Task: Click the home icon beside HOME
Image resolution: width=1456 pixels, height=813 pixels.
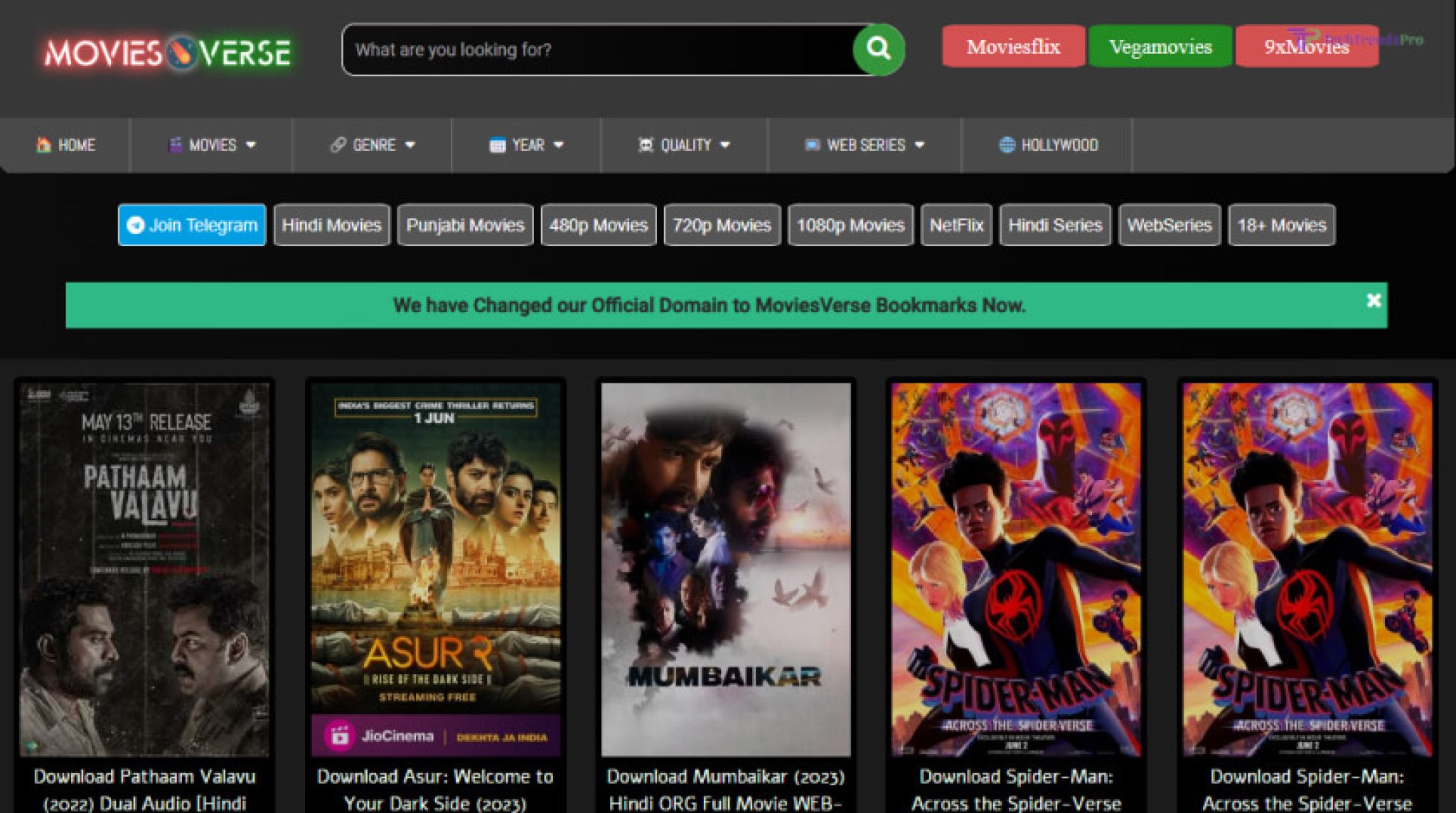Action: click(x=43, y=144)
